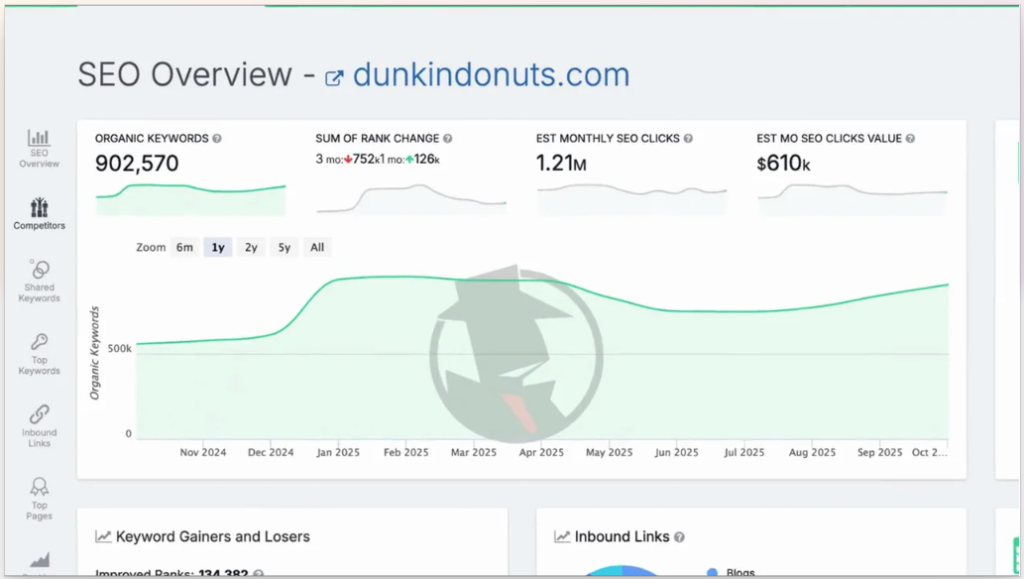
Task: Set chart zoom to All
Action: click(317, 247)
